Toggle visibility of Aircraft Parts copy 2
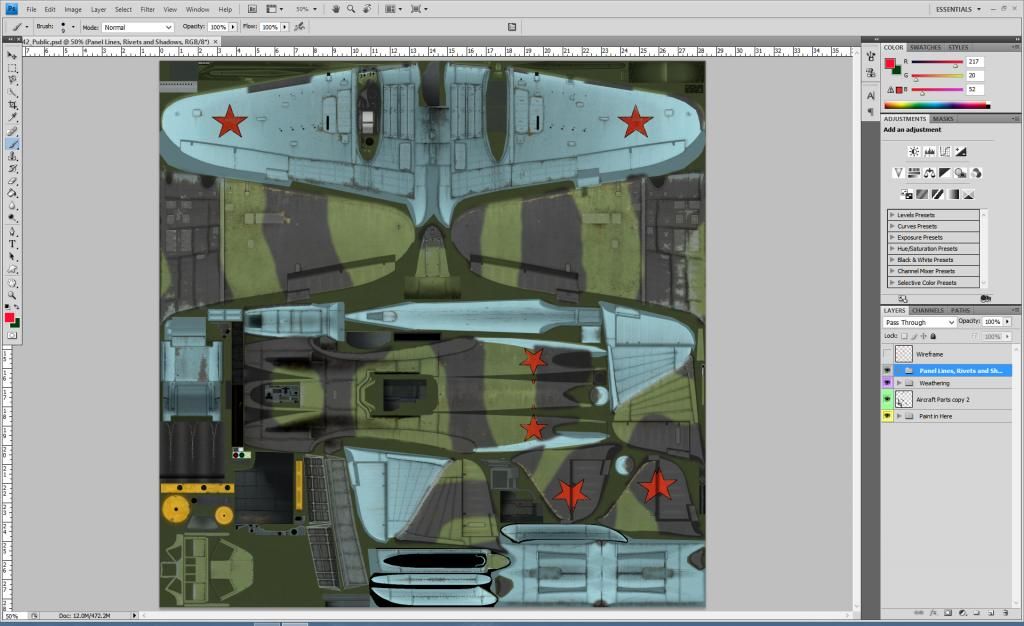This screenshot has width=1024, height=626. (x=887, y=399)
